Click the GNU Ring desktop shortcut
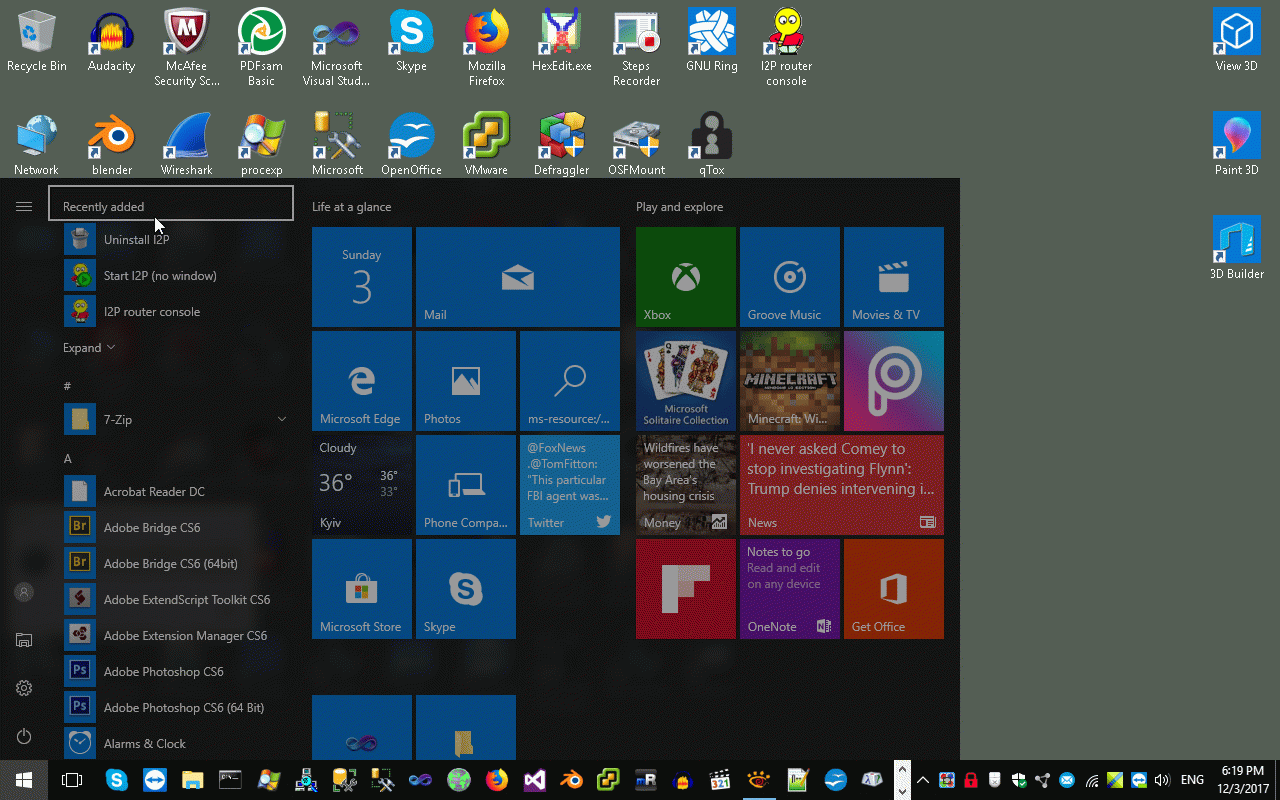The height and width of the screenshot is (800, 1280). (x=711, y=41)
